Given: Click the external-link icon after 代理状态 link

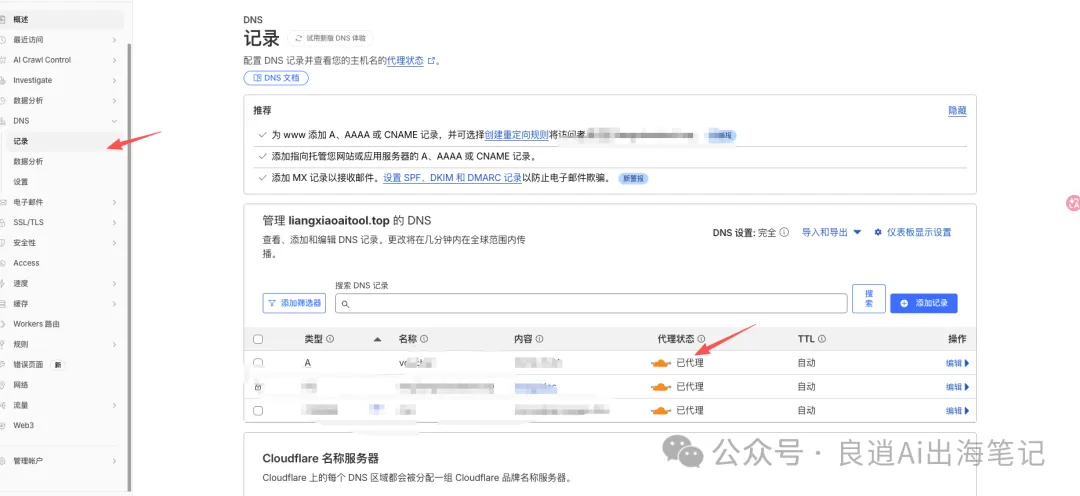Looking at the screenshot, I should pos(432,61).
